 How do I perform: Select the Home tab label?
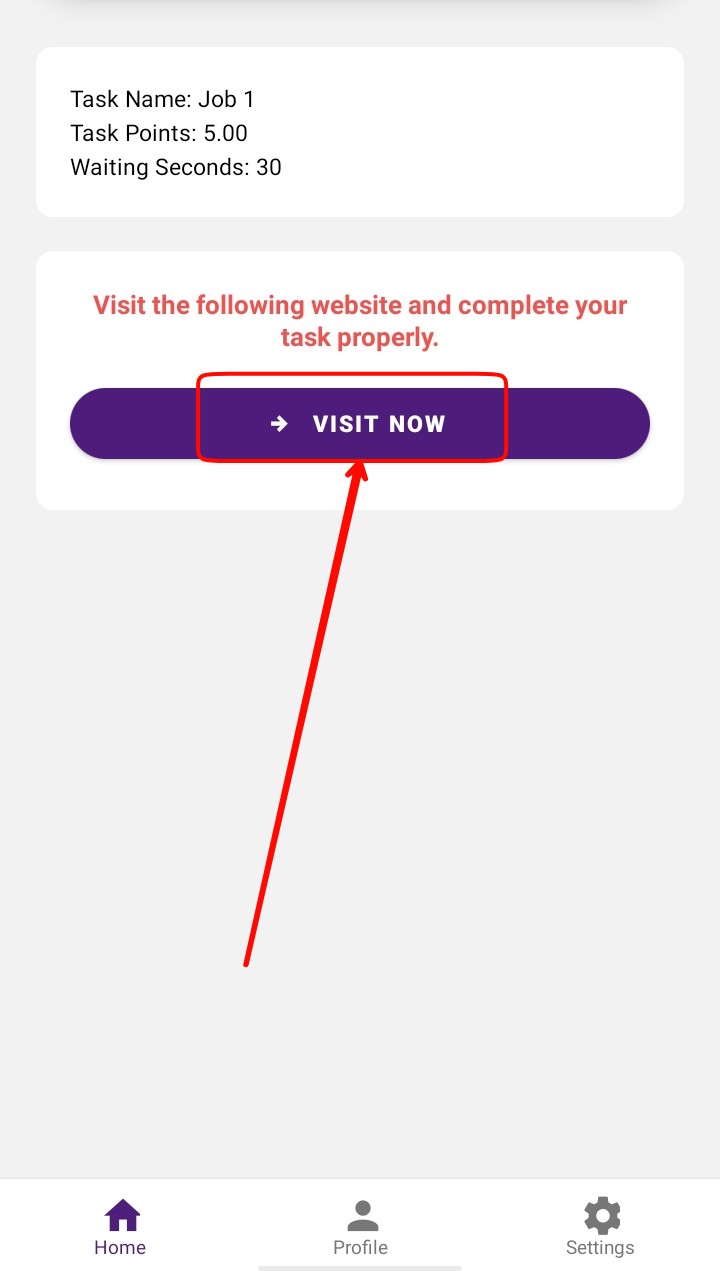[x=120, y=1248]
